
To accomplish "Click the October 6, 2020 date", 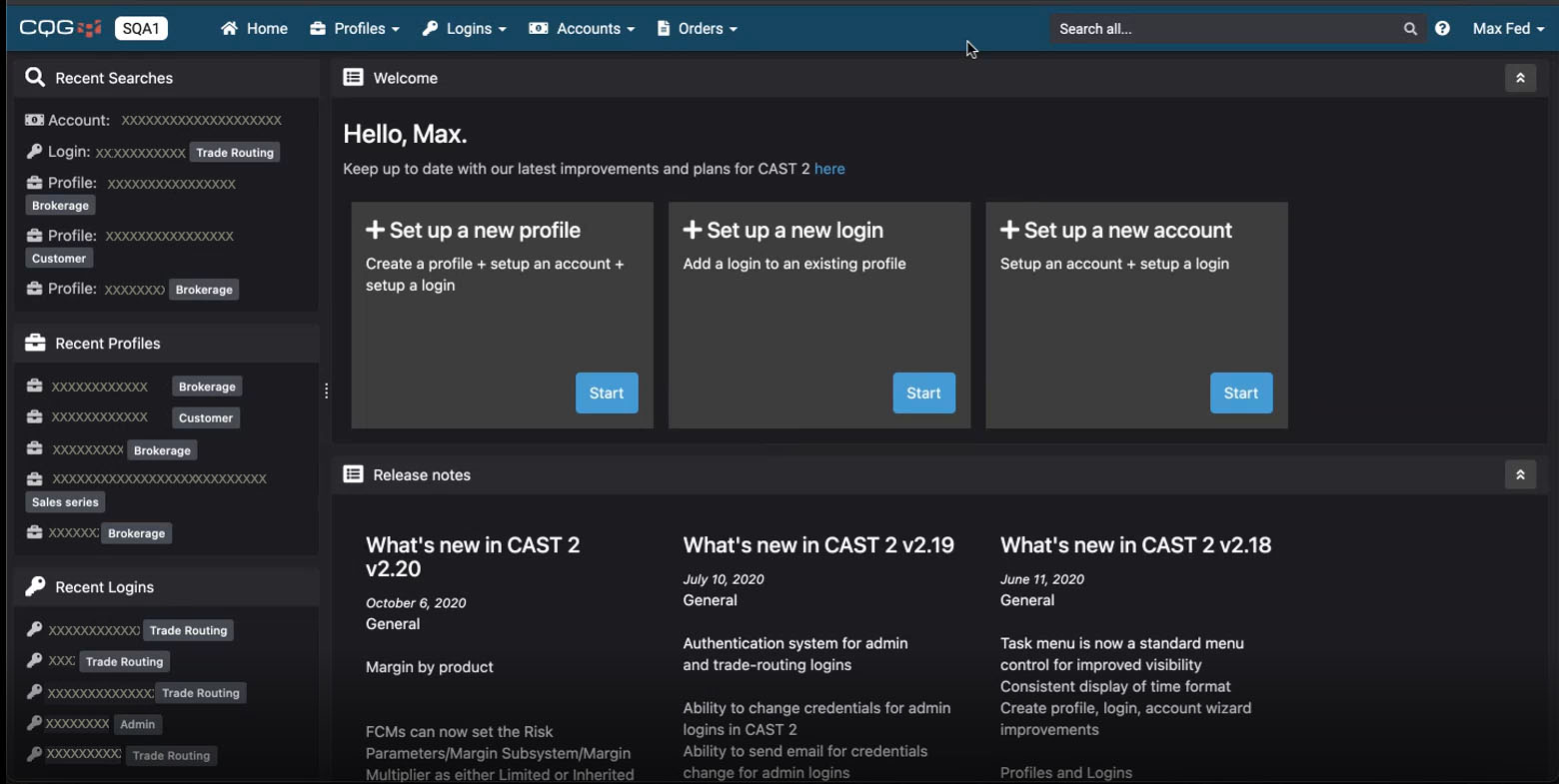I will (x=416, y=603).
